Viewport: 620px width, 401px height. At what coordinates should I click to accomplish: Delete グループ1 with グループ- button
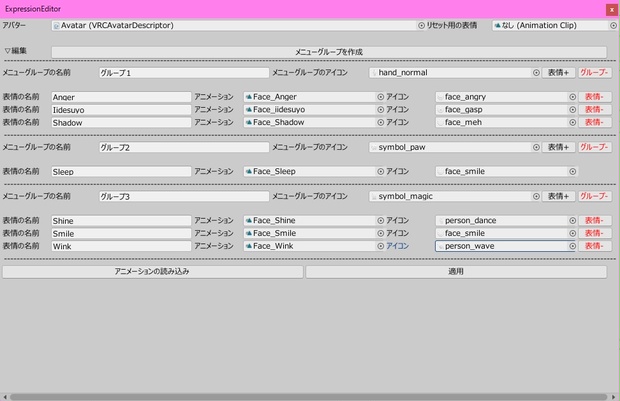595,73
